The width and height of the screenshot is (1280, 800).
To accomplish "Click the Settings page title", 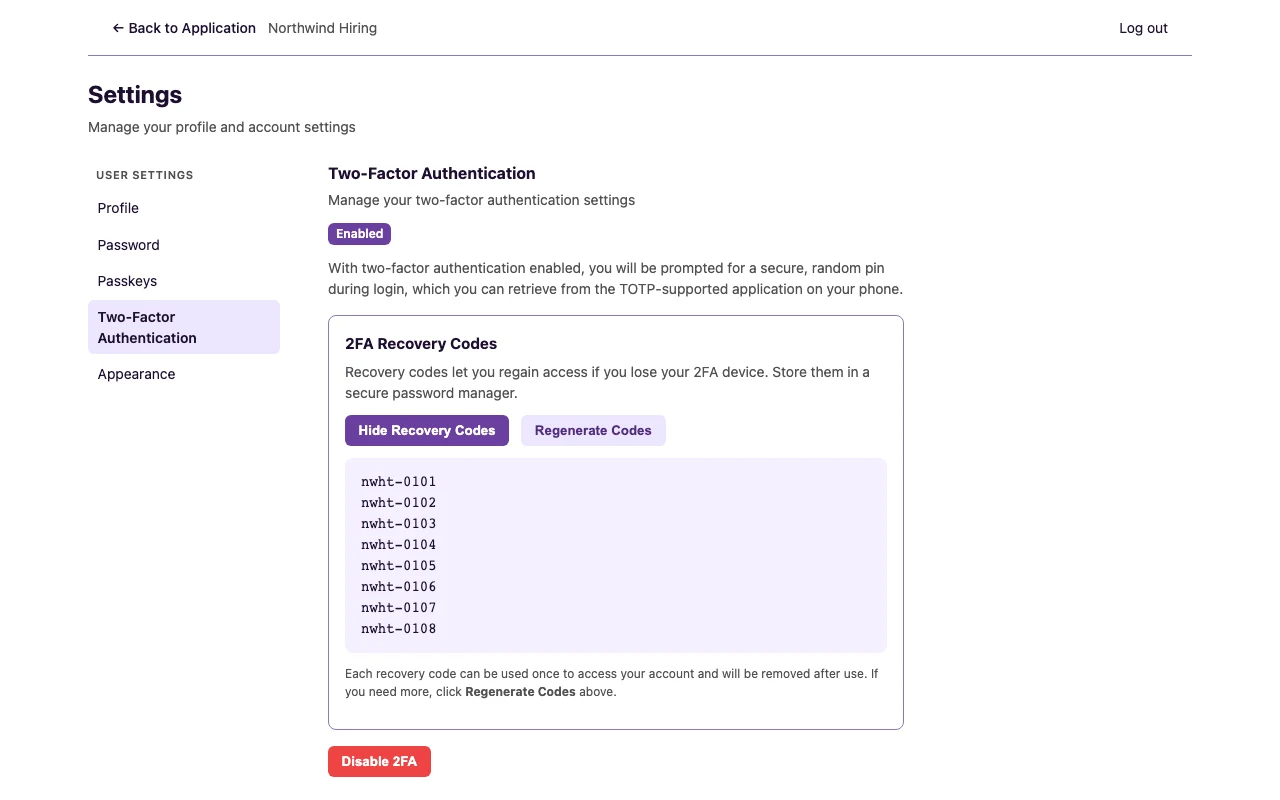I will pyautogui.click(x=135, y=95).
